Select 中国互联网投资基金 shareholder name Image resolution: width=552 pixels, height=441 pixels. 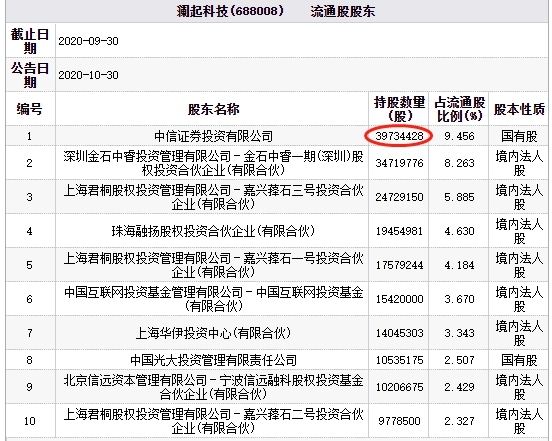(213, 299)
